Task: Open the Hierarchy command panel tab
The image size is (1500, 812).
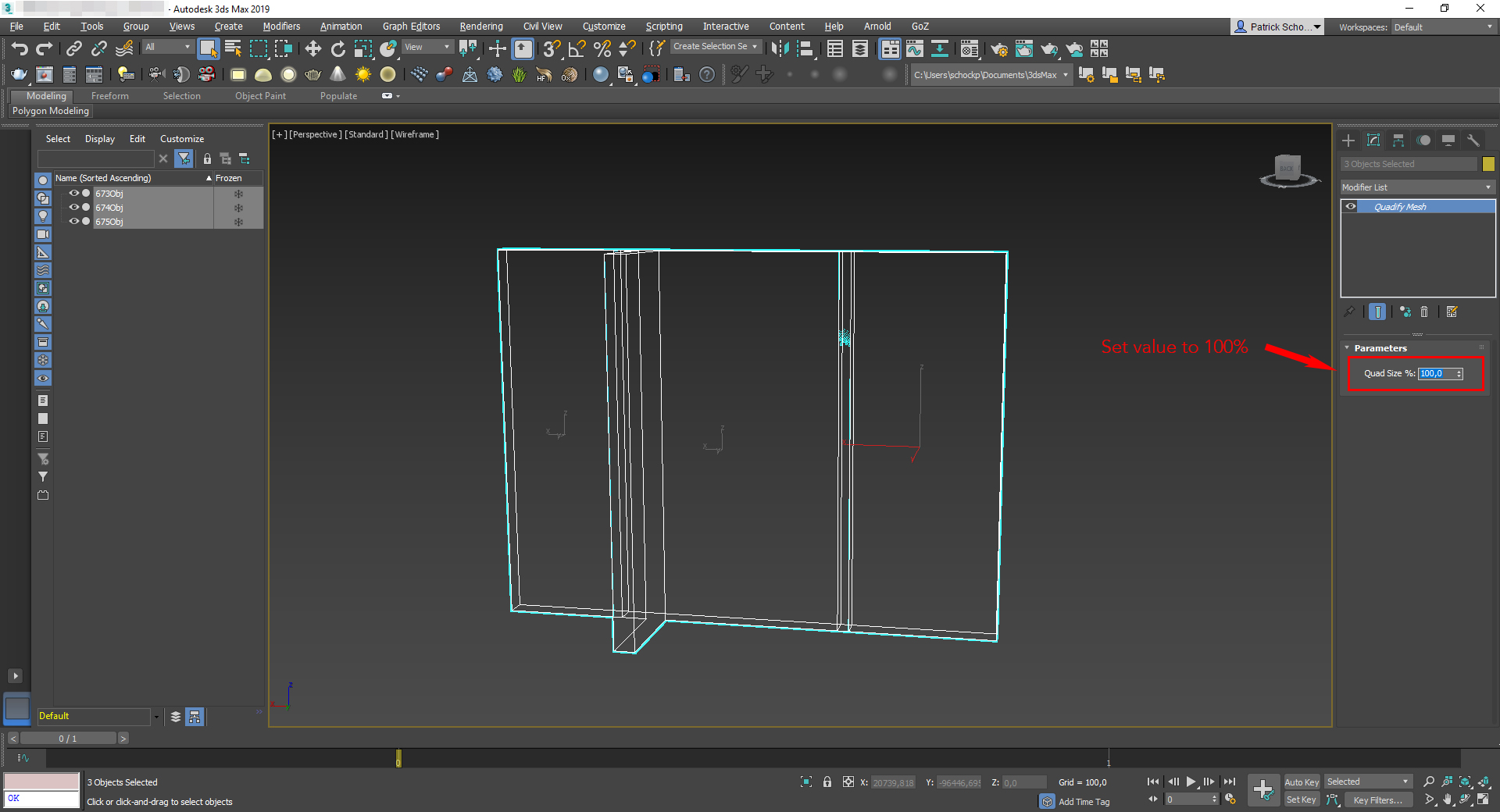Action: pos(1398,141)
